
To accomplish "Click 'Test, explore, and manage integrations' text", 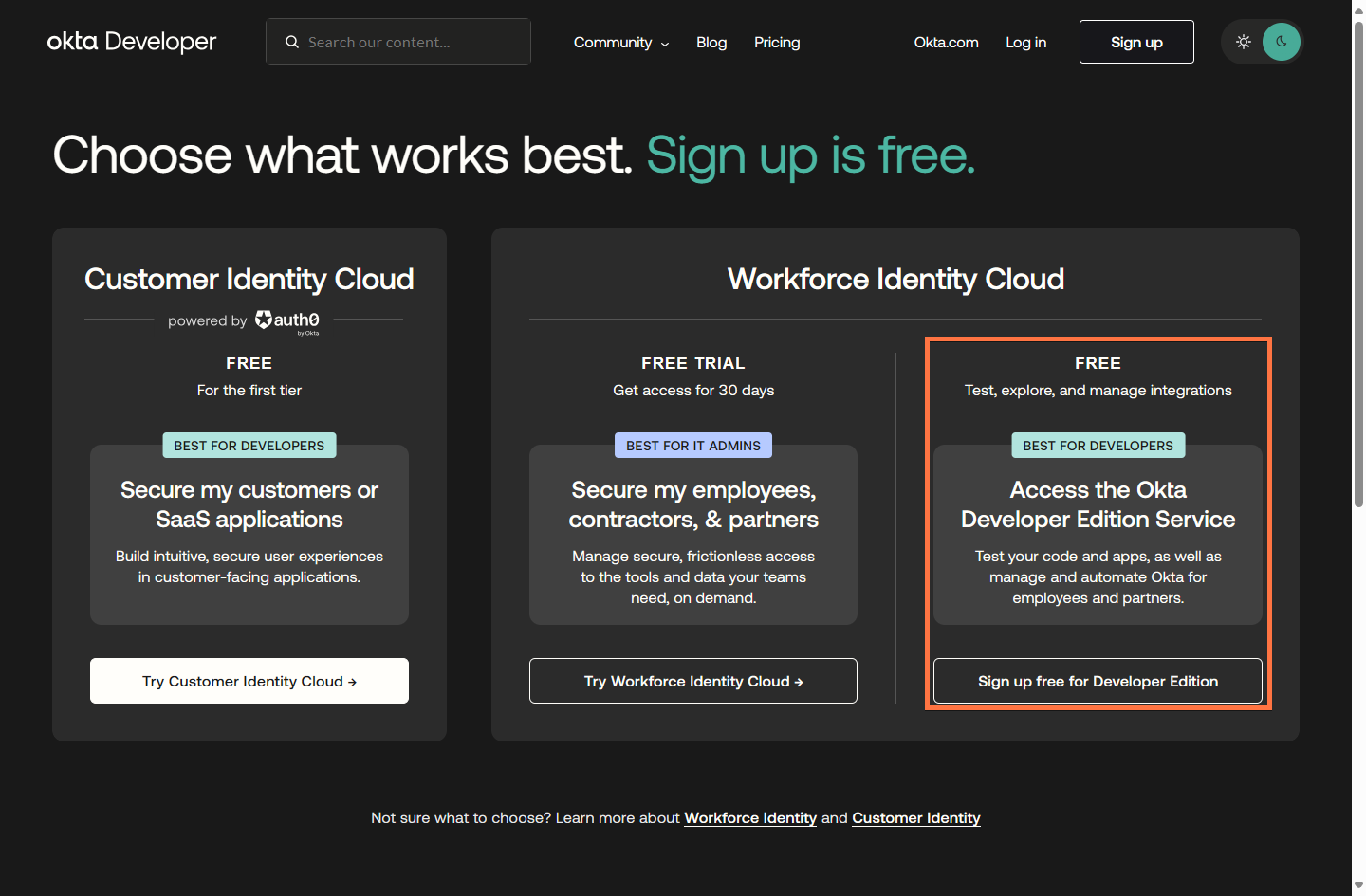I will coord(1098,390).
